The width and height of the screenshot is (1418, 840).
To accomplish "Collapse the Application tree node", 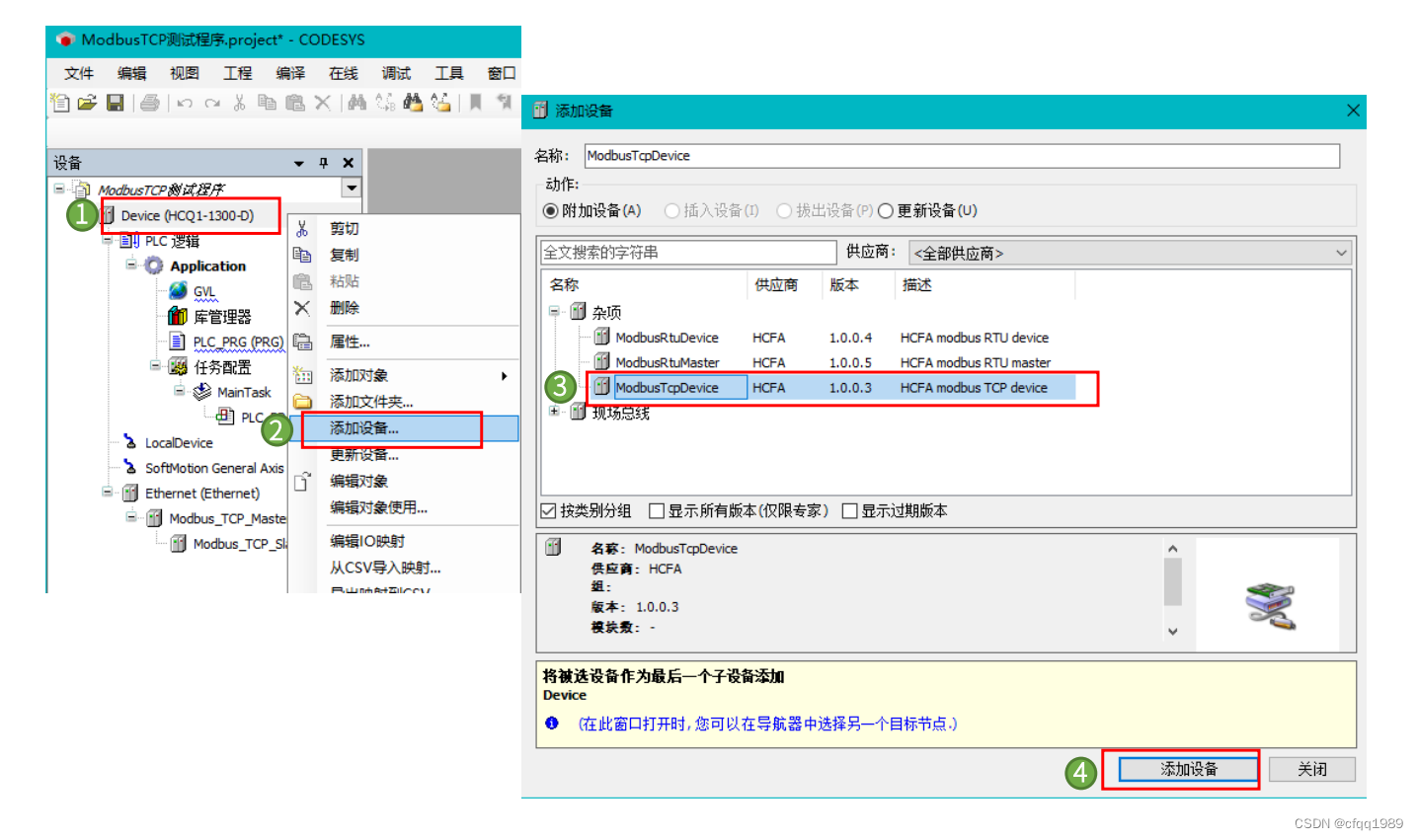I will click(131, 265).
